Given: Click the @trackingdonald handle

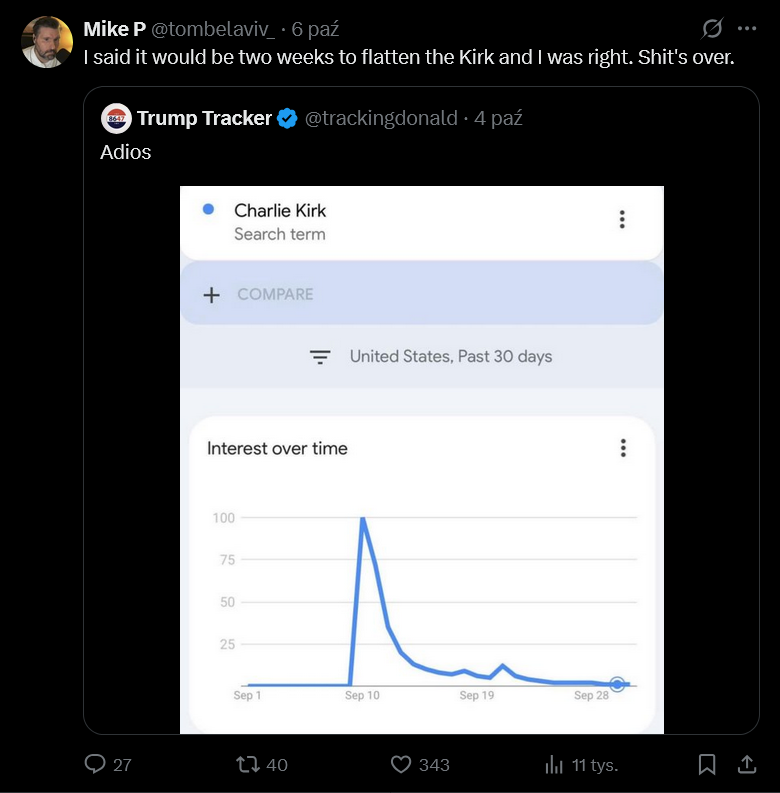Looking at the screenshot, I should 380,118.
